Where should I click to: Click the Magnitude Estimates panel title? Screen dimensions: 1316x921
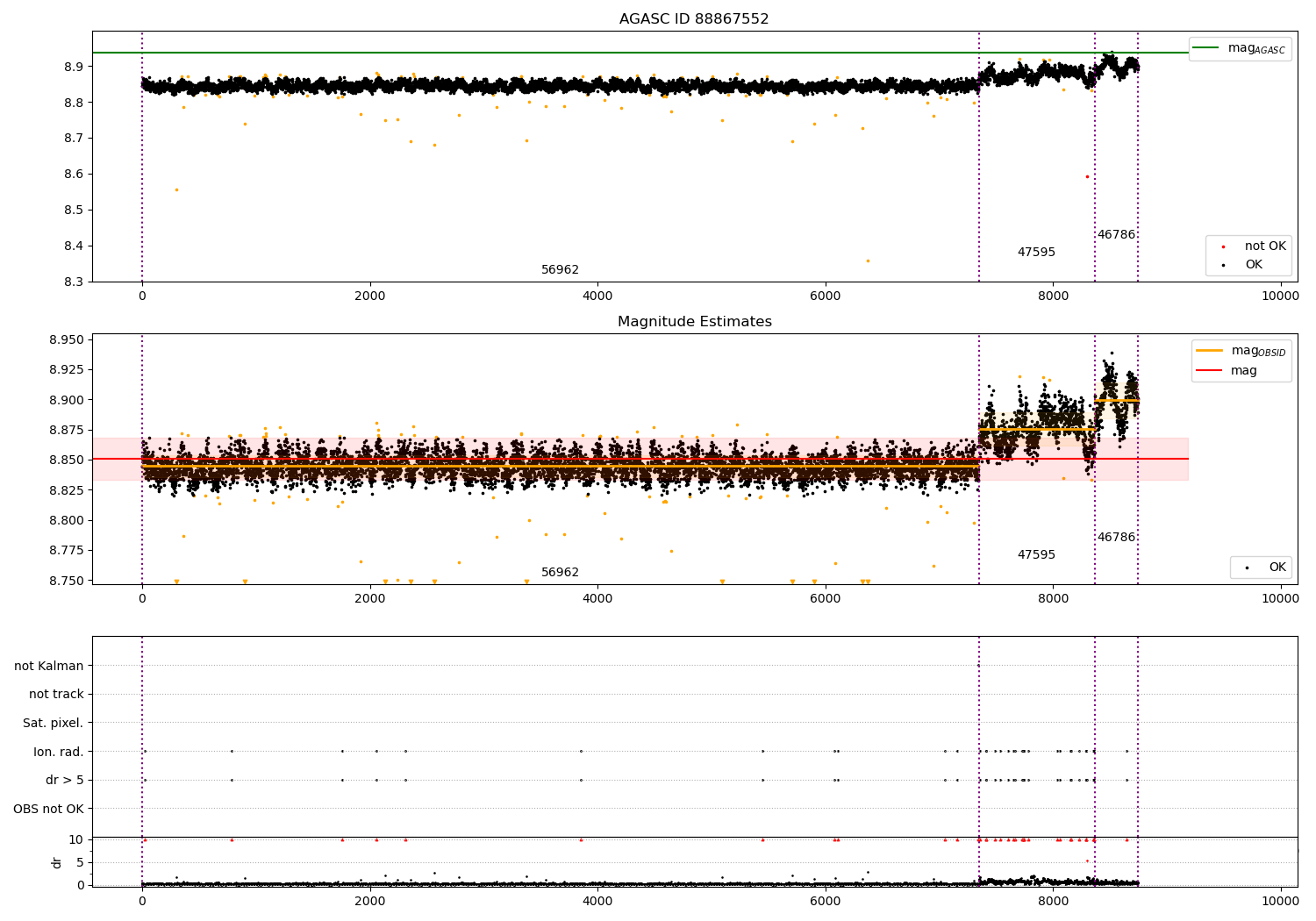695,322
